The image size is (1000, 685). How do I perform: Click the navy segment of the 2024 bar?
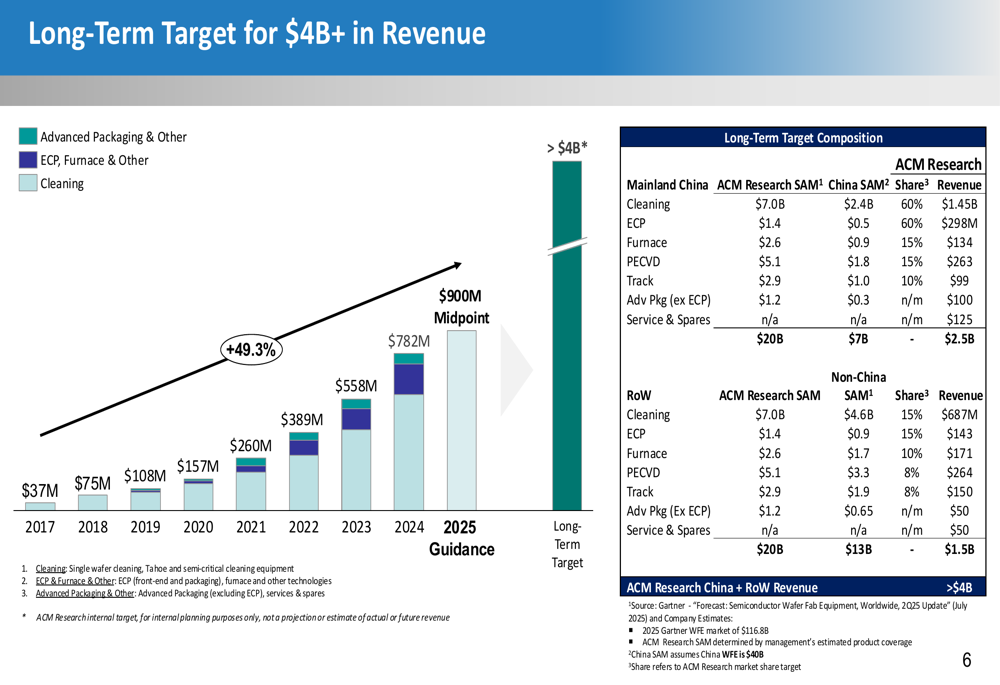click(409, 379)
